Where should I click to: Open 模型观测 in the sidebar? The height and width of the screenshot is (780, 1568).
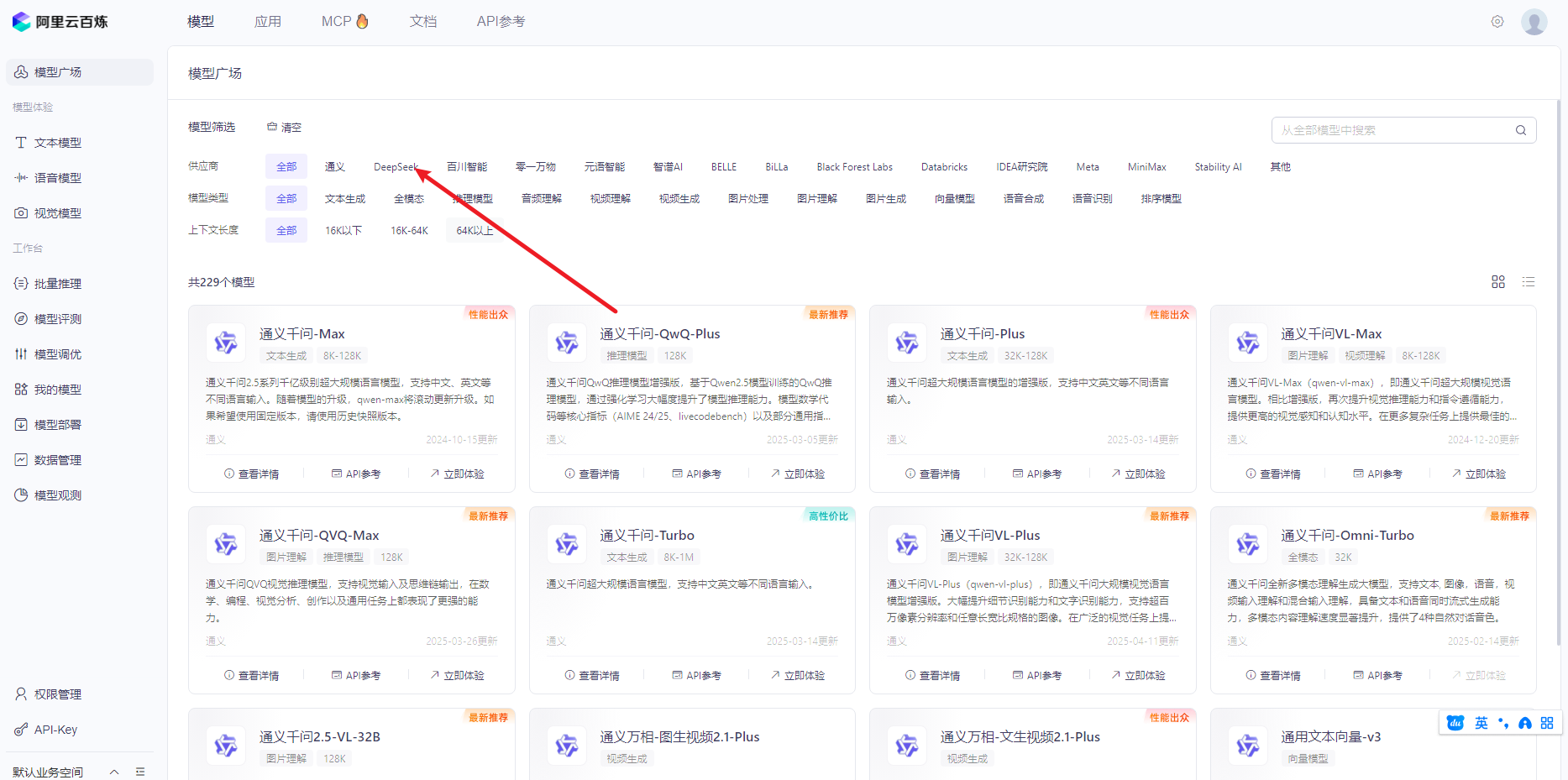(x=58, y=495)
